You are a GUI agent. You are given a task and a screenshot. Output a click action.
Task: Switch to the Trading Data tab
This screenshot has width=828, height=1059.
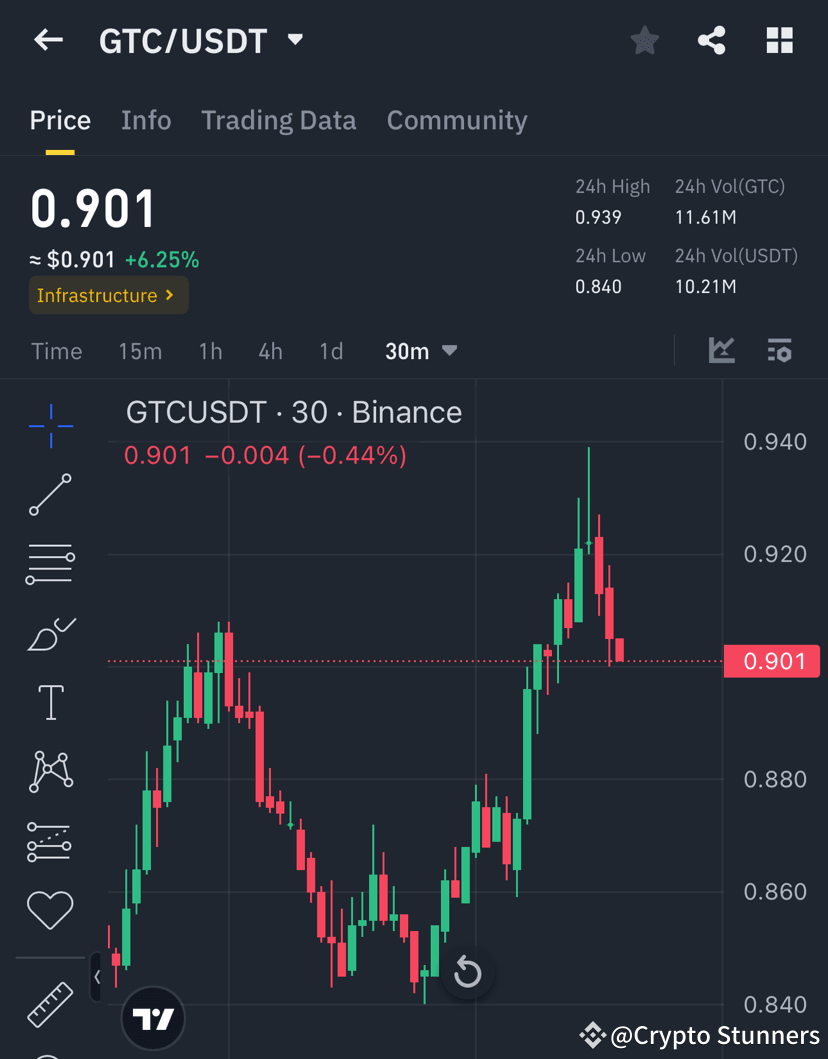click(279, 120)
